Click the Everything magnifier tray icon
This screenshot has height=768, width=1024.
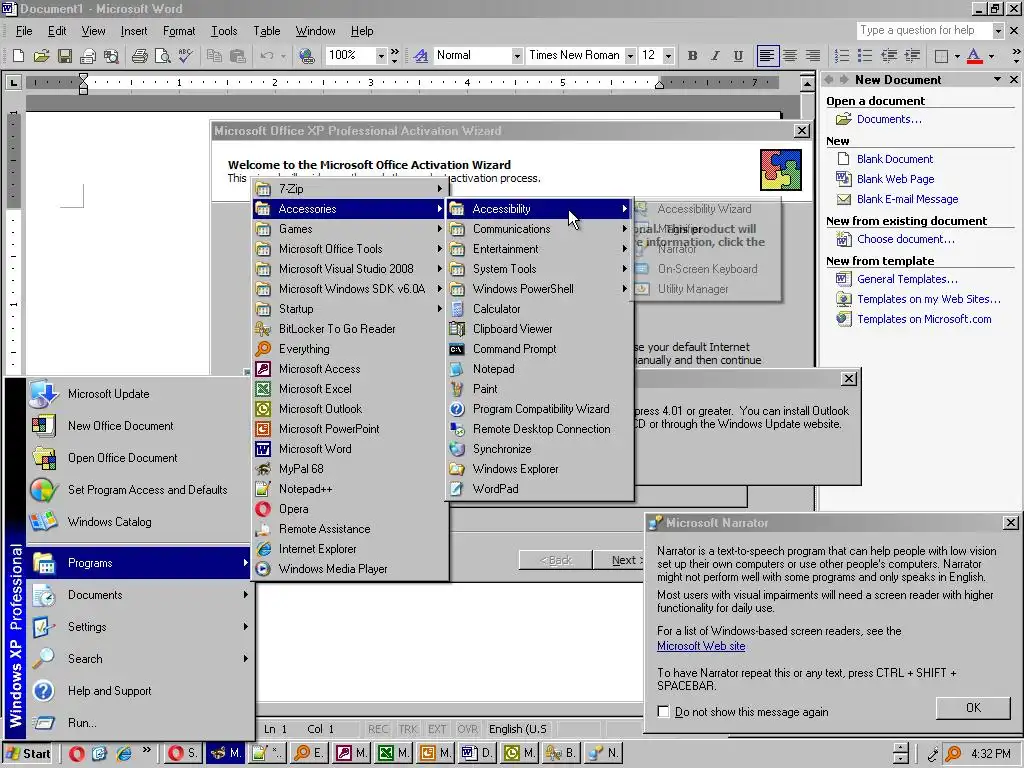click(x=953, y=754)
